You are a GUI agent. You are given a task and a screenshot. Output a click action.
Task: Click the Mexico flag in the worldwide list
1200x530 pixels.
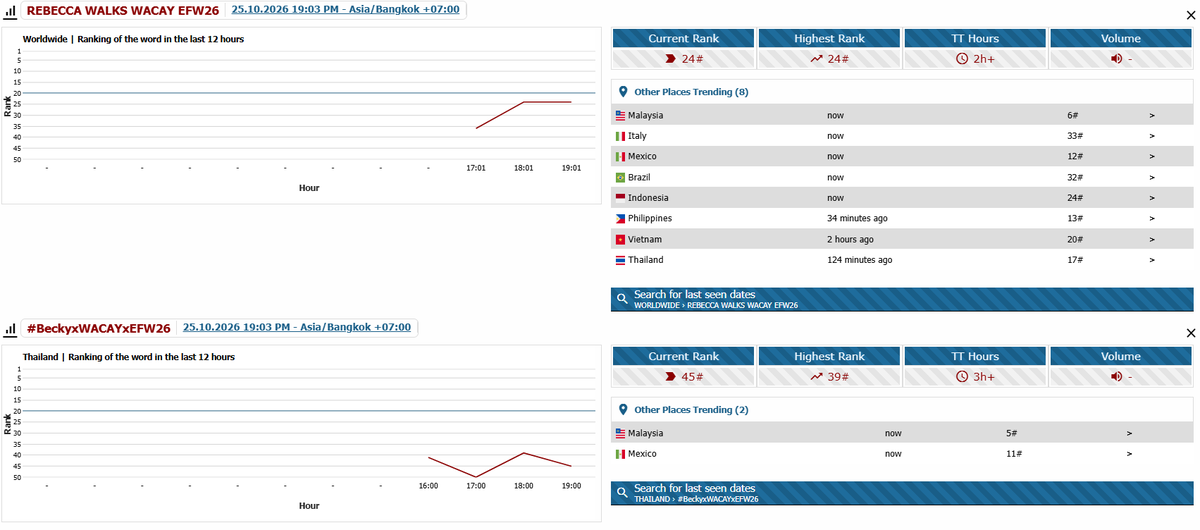pos(620,156)
